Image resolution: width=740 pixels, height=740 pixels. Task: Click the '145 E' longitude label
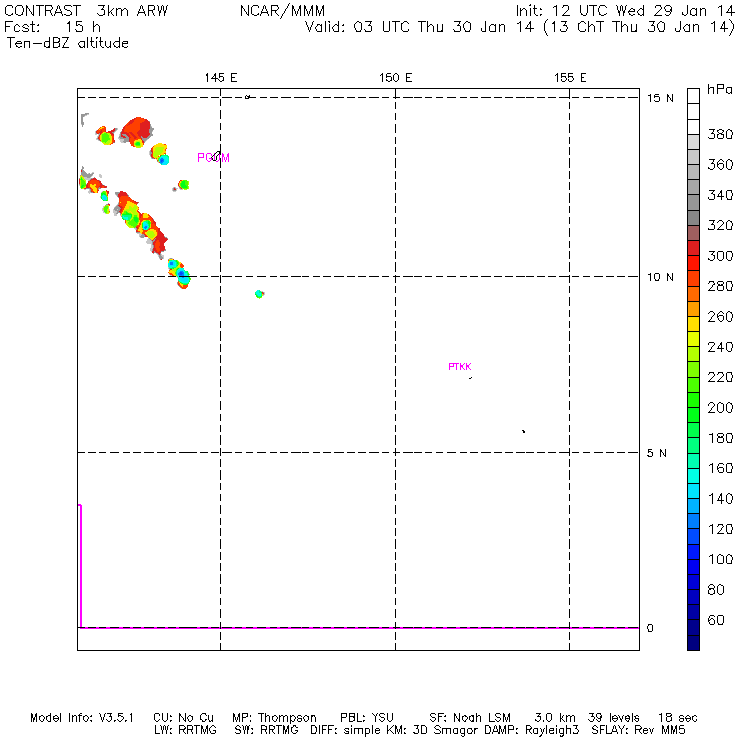point(220,77)
